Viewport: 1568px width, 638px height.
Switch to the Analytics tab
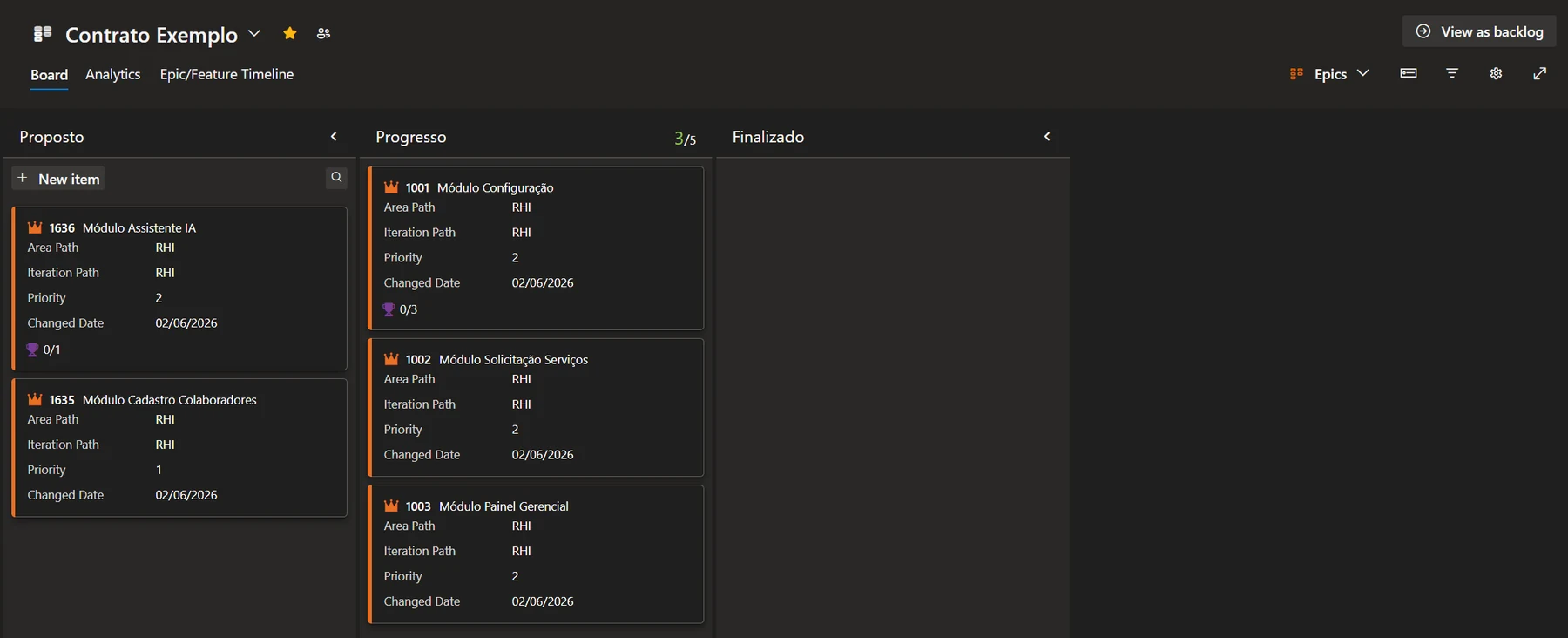click(x=113, y=74)
